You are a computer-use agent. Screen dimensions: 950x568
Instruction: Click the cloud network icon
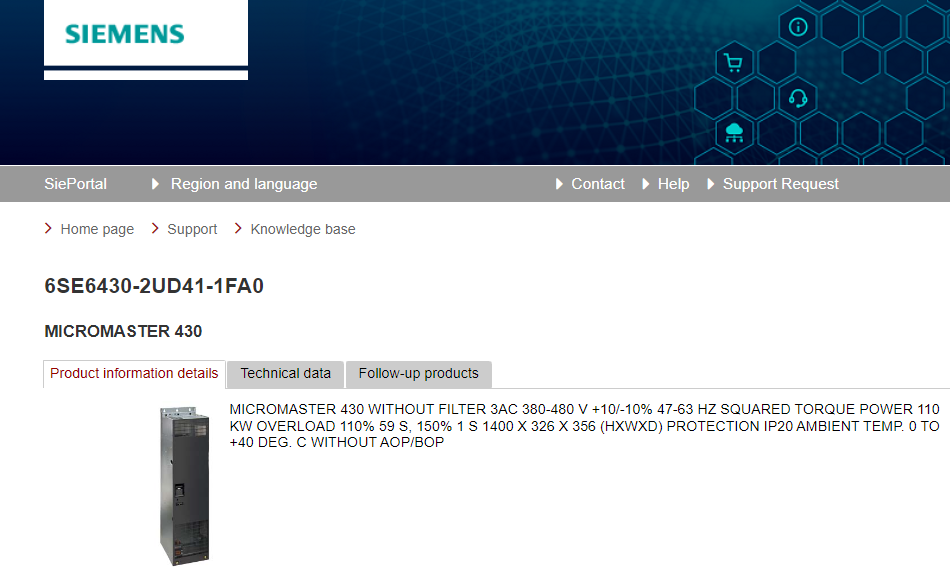tap(734, 131)
